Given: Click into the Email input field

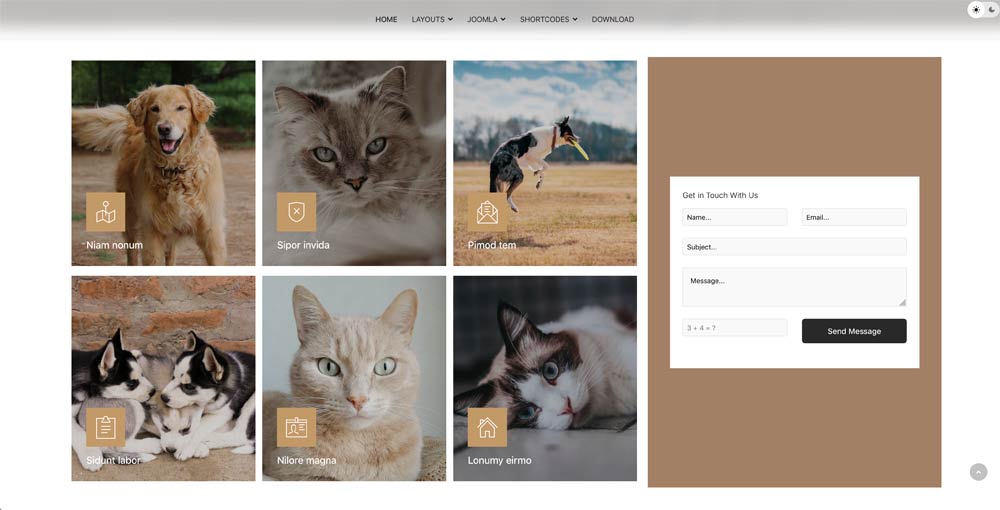Looking at the screenshot, I should (853, 217).
